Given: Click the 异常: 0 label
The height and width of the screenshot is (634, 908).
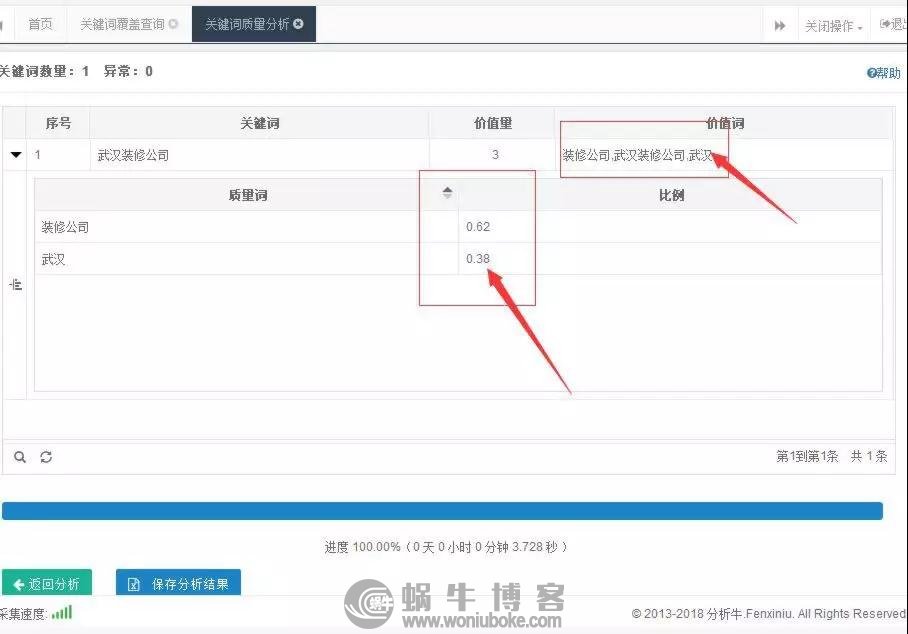Looking at the screenshot, I should click(x=128, y=71).
